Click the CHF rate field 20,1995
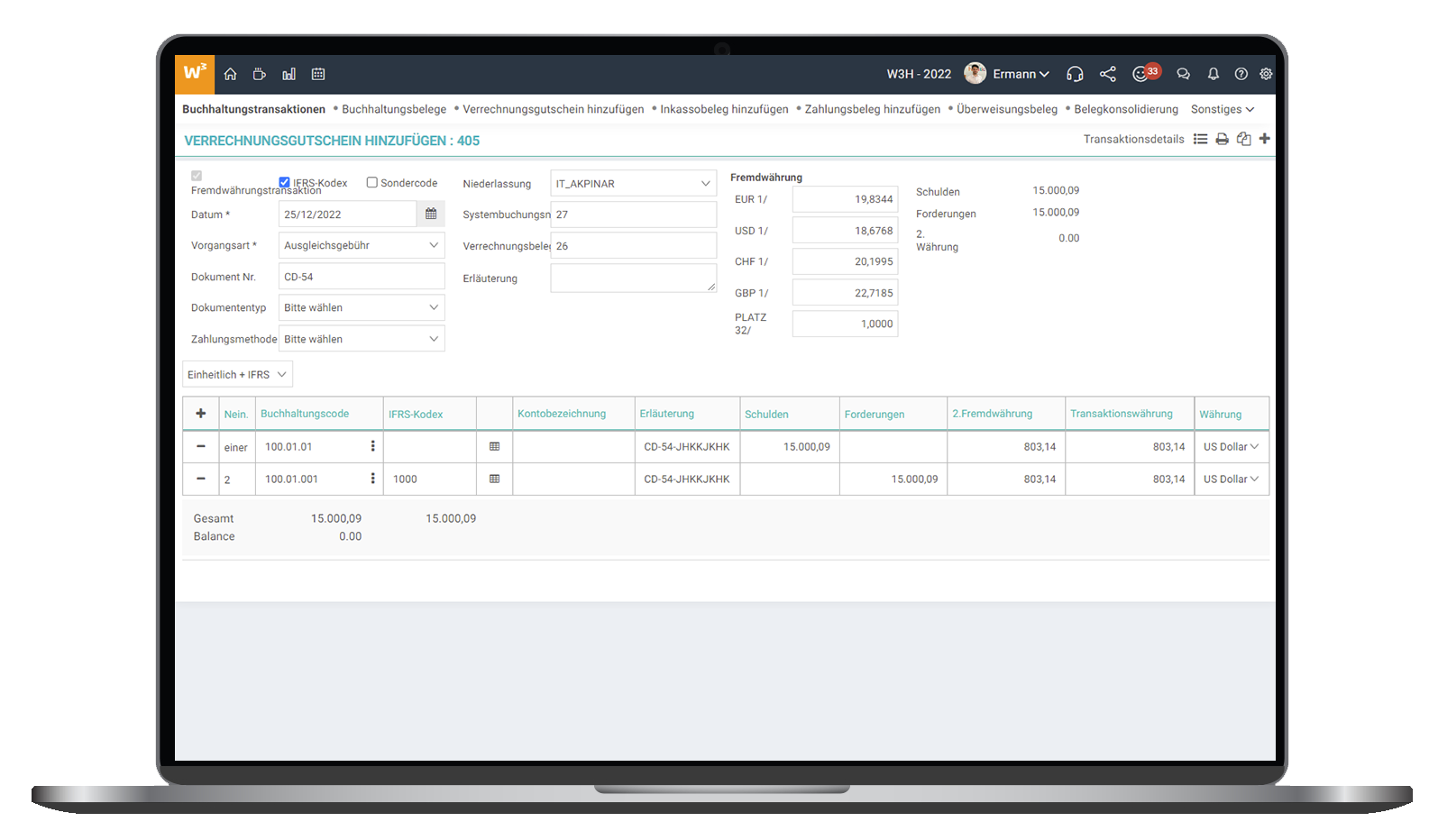Viewport: 1438px width, 840px height. 845,261
